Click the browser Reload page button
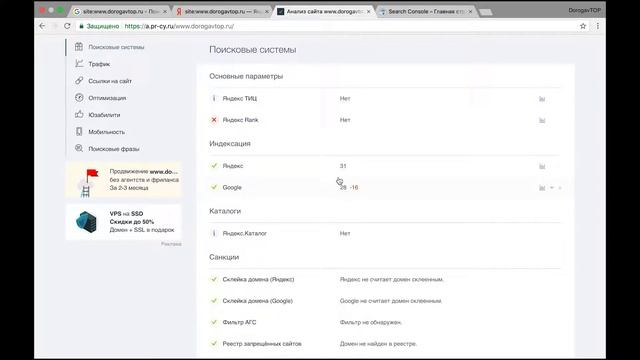This screenshot has width=640, height=360. coord(67,26)
